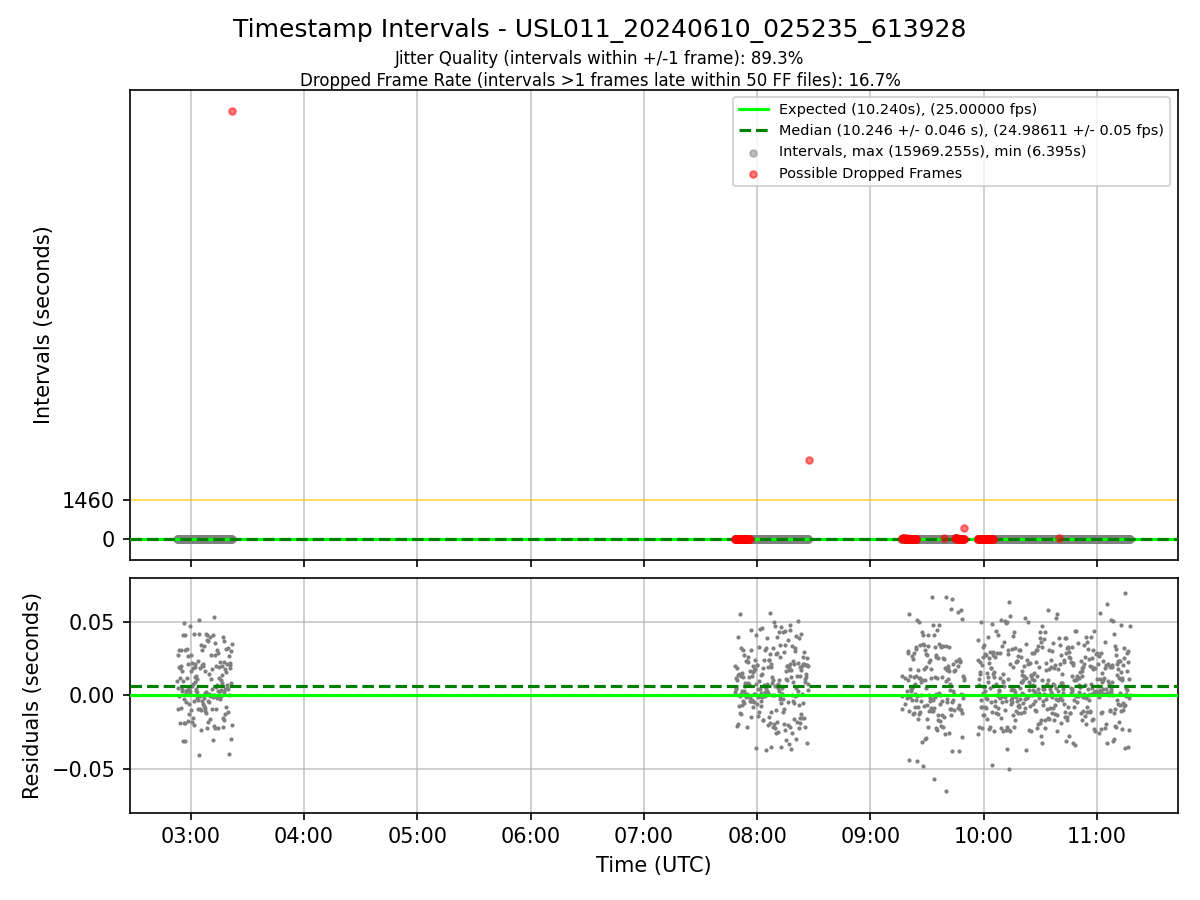
Task: Click the 'Time (UTC)' x-axis label
Action: point(653,865)
